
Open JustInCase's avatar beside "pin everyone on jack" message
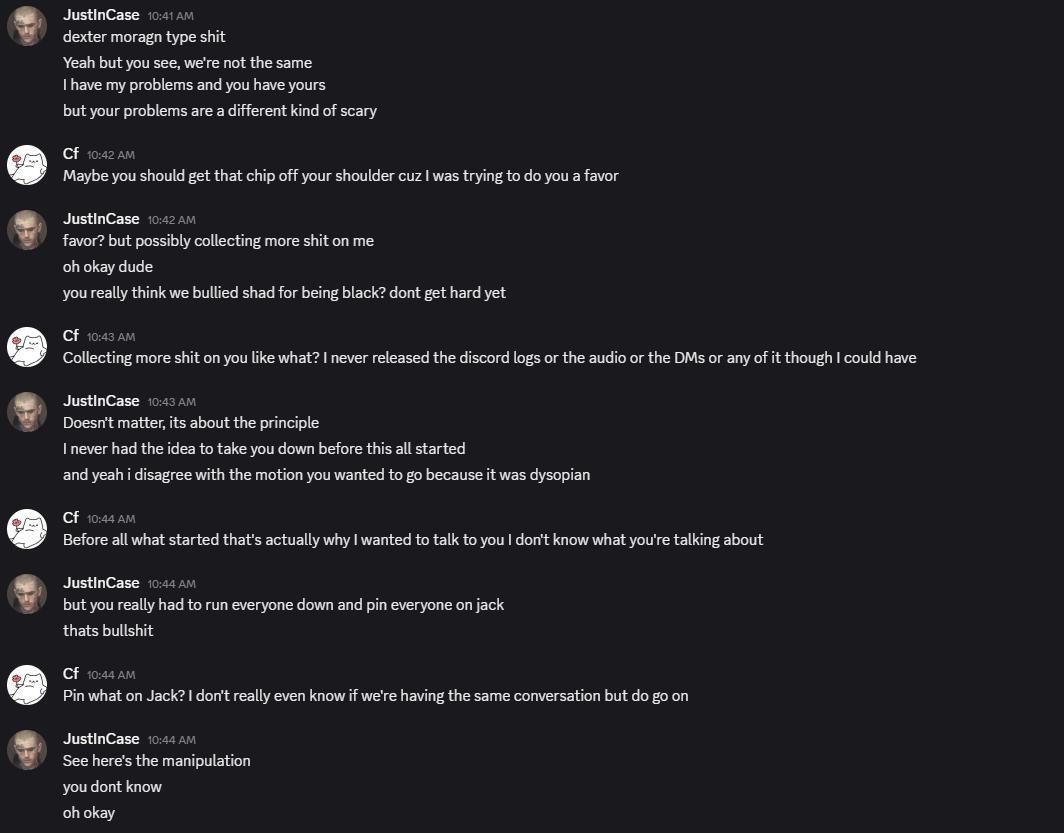point(27,594)
